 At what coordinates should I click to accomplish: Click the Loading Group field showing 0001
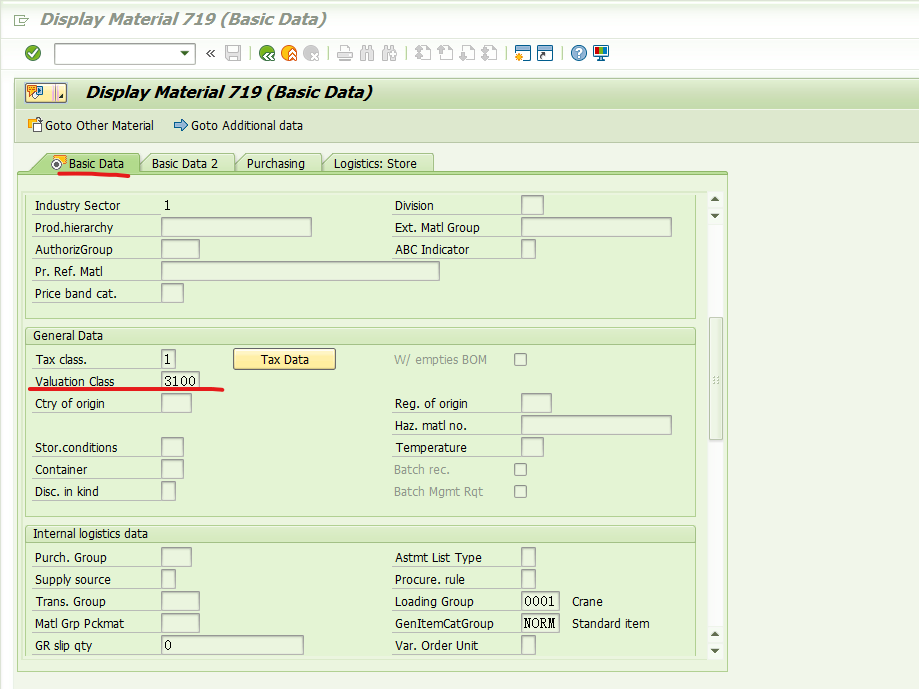tap(540, 601)
